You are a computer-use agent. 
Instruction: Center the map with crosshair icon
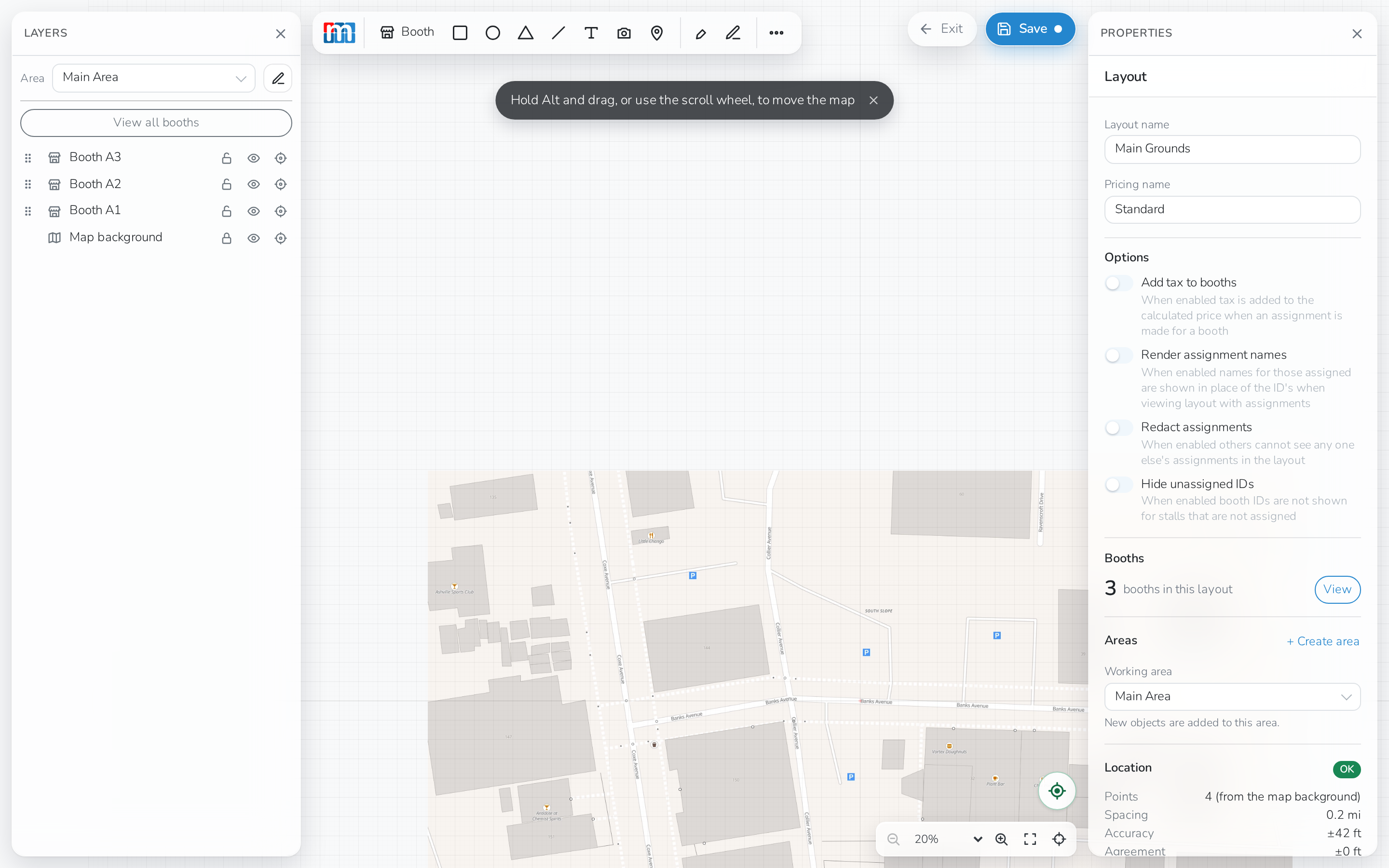pyautogui.click(x=1059, y=839)
